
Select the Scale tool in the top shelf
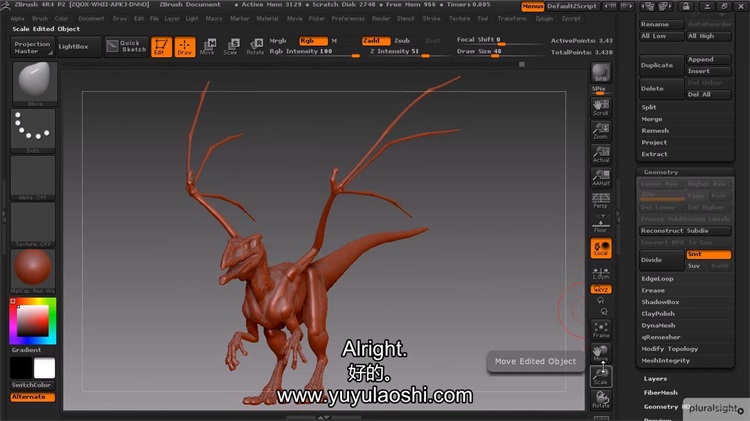tap(231, 47)
